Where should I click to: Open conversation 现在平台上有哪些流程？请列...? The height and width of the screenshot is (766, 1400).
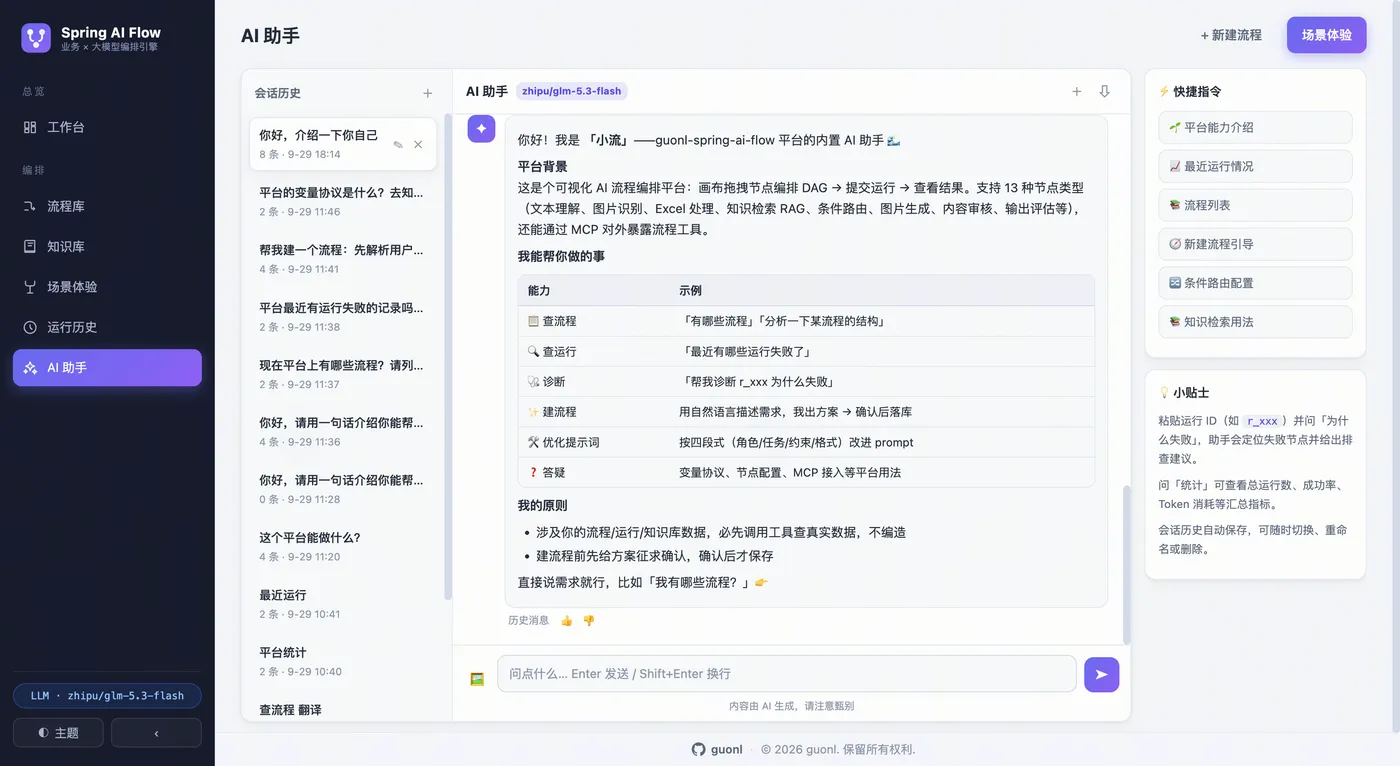[x=343, y=374]
